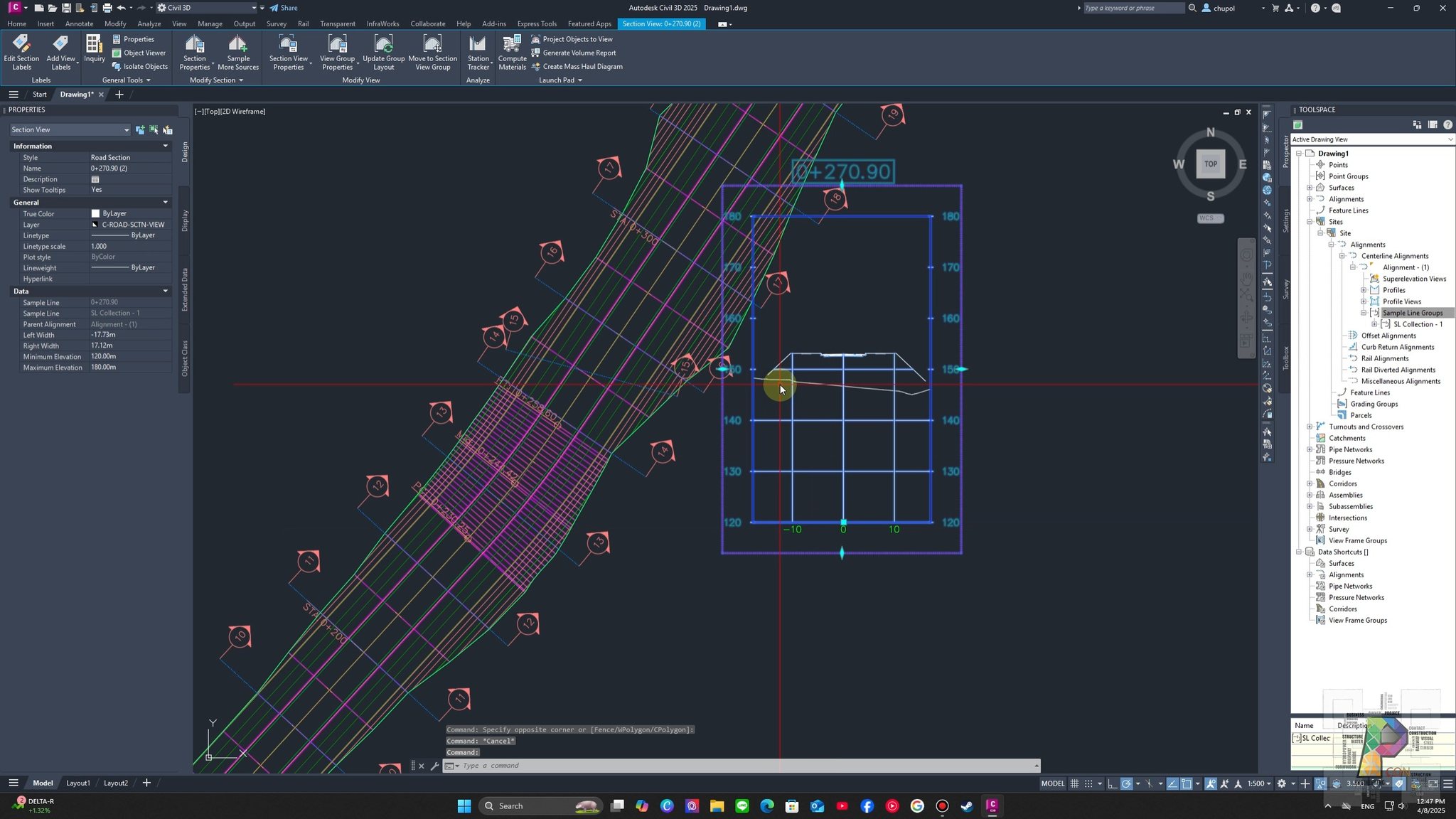The image size is (1456, 819).
Task: Open Section Properties ribbon button
Action: point(194,53)
